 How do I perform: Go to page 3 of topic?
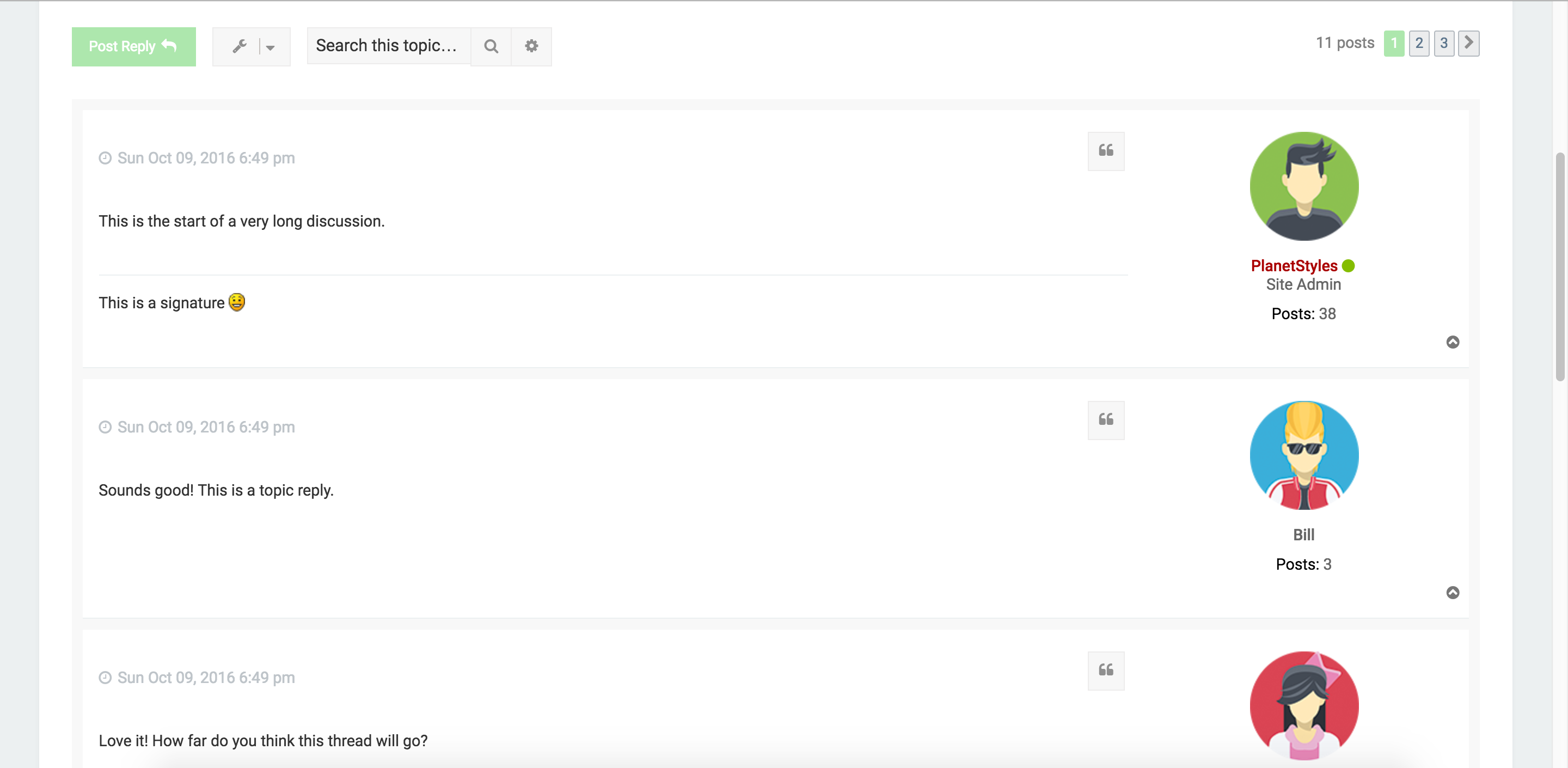[x=1444, y=43]
